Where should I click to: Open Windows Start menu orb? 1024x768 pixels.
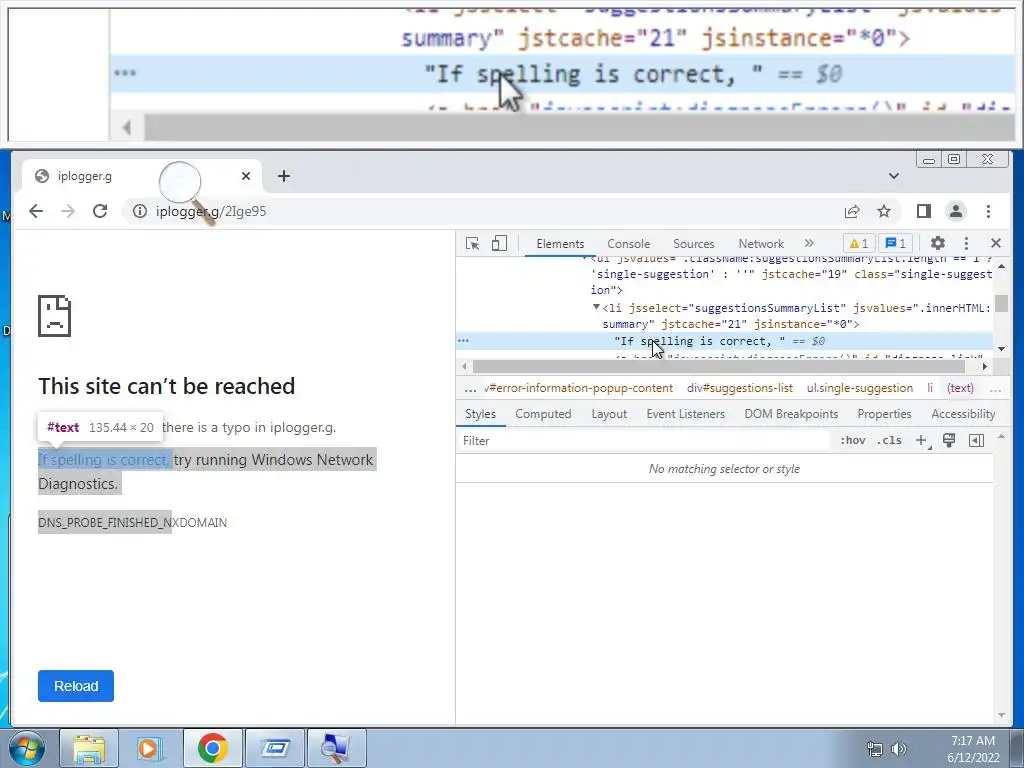25,749
